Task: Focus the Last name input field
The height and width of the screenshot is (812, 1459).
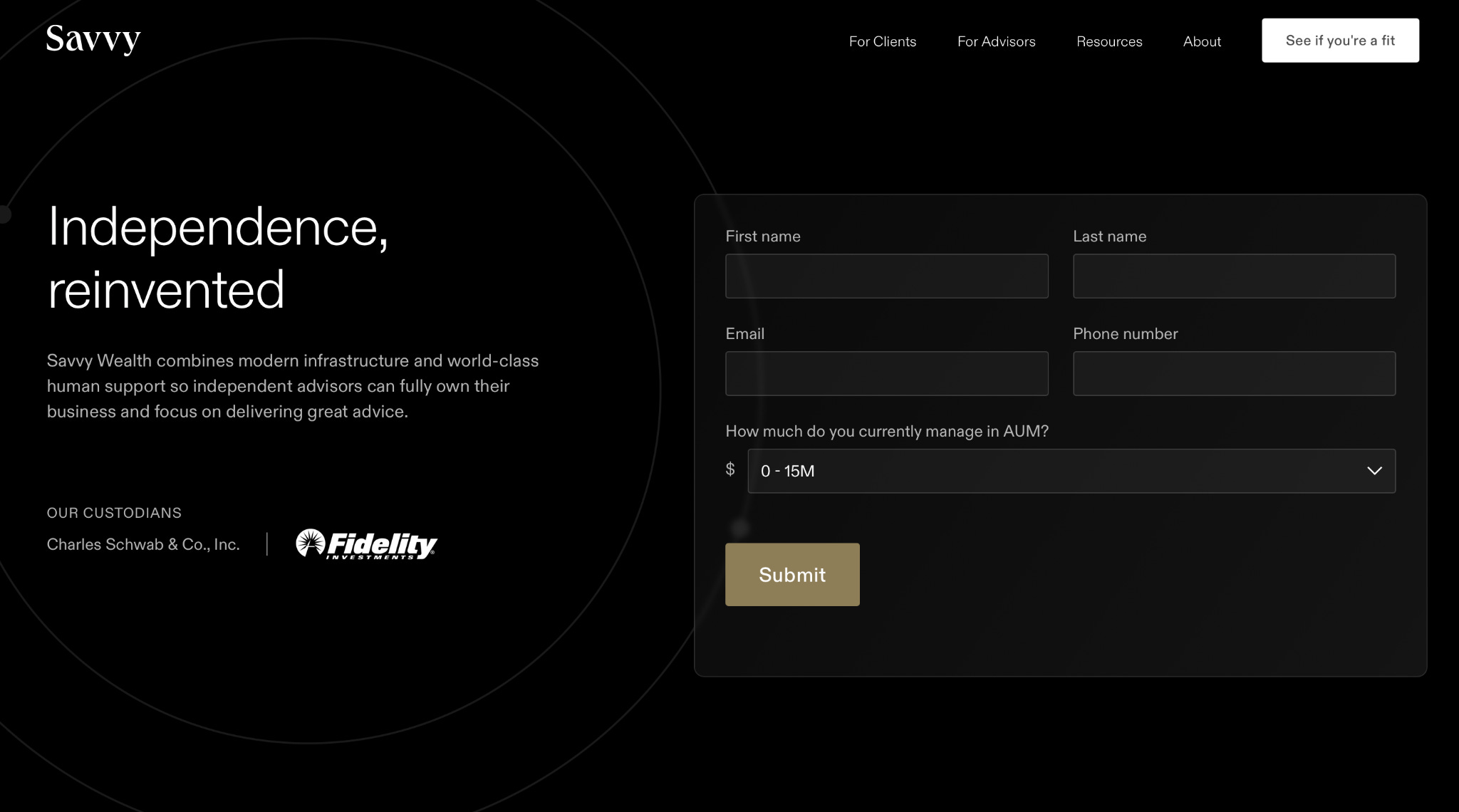Action: pos(1234,276)
